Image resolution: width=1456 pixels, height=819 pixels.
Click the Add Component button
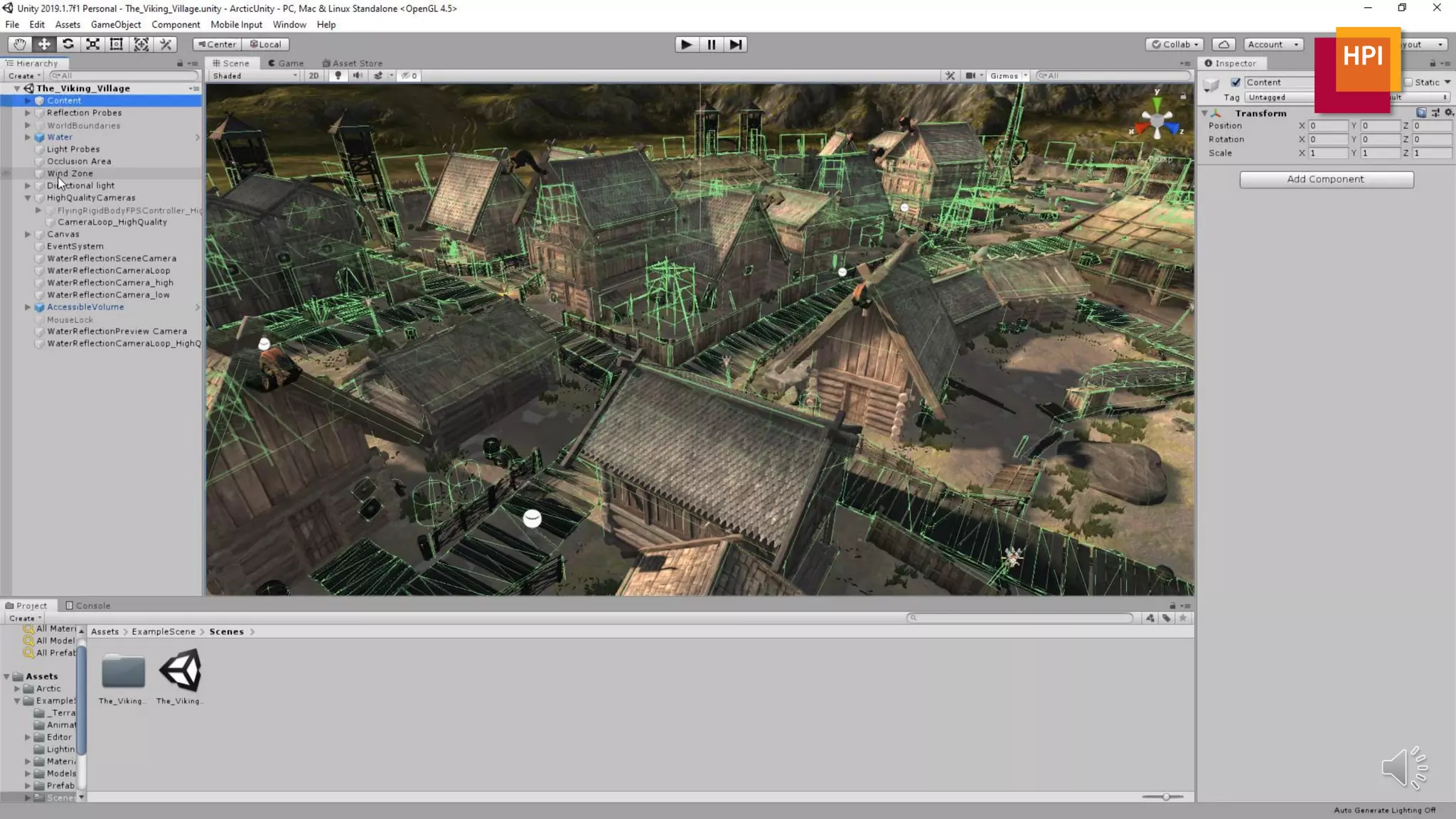[x=1326, y=179]
